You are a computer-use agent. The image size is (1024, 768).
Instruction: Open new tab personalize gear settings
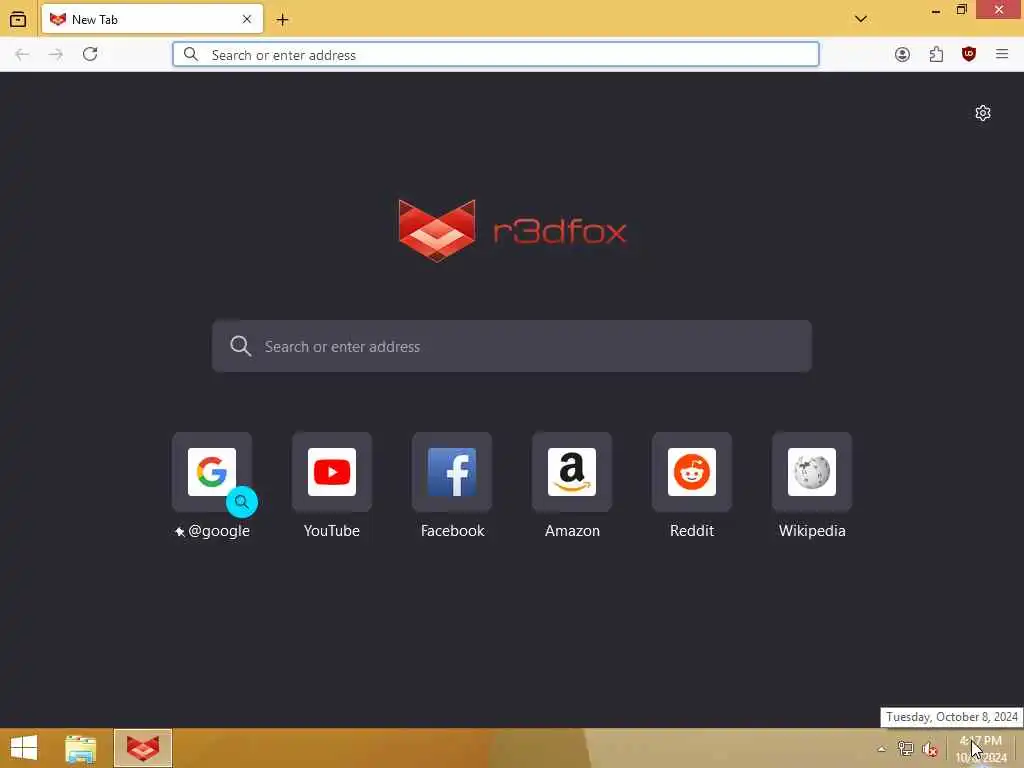982,113
